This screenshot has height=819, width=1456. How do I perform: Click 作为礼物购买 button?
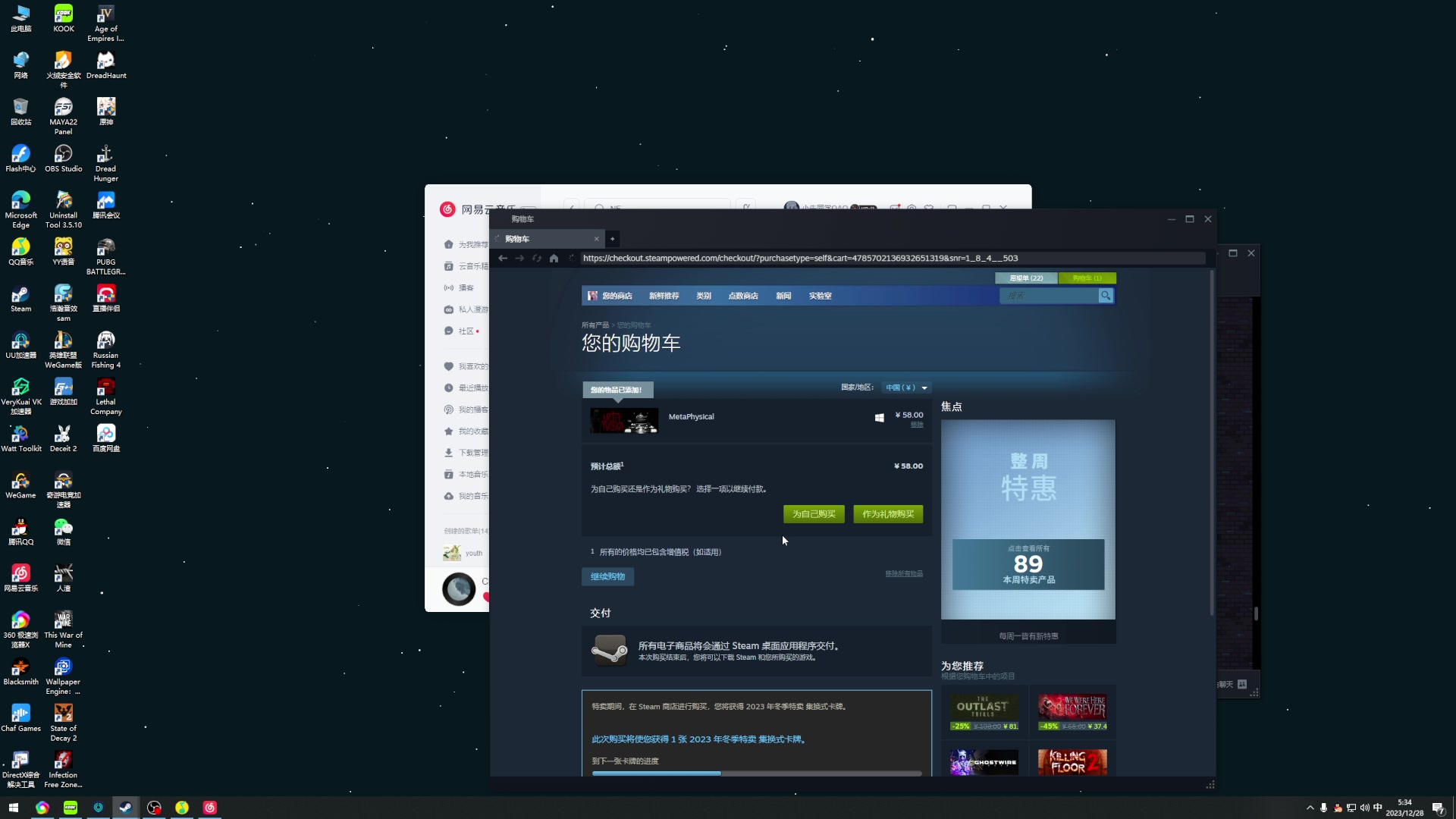click(888, 514)
